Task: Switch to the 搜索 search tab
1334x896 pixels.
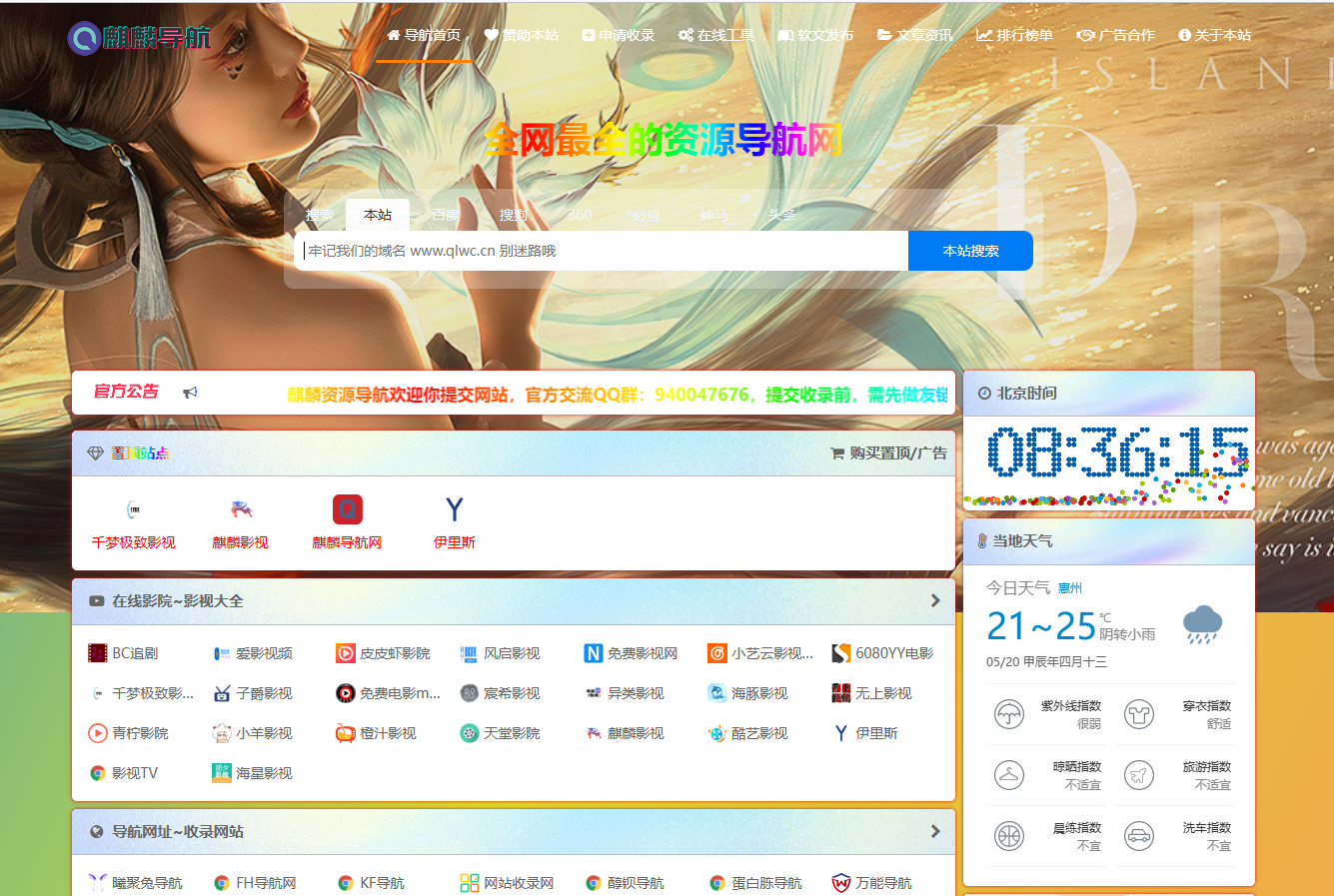Action: [x=320, y=215]
